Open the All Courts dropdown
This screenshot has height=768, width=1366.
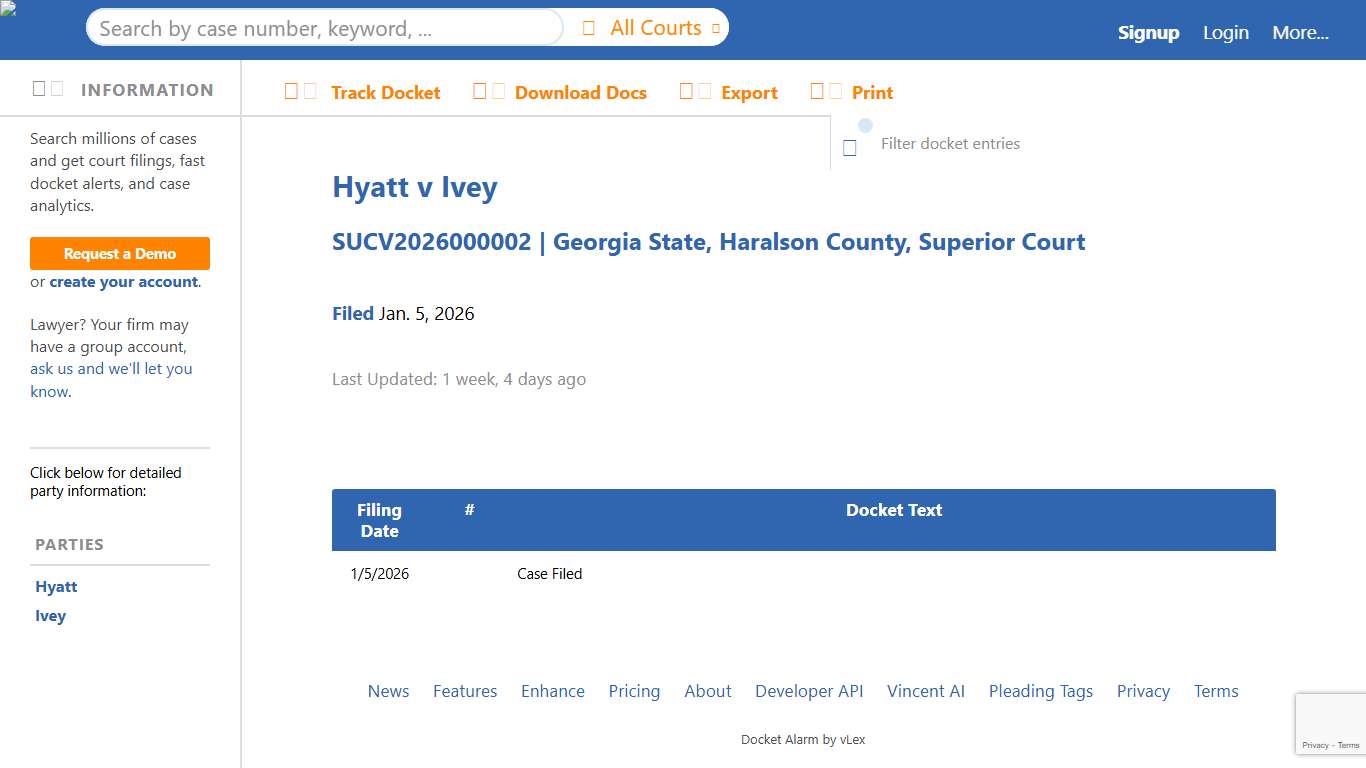click(x=656, y=27)
